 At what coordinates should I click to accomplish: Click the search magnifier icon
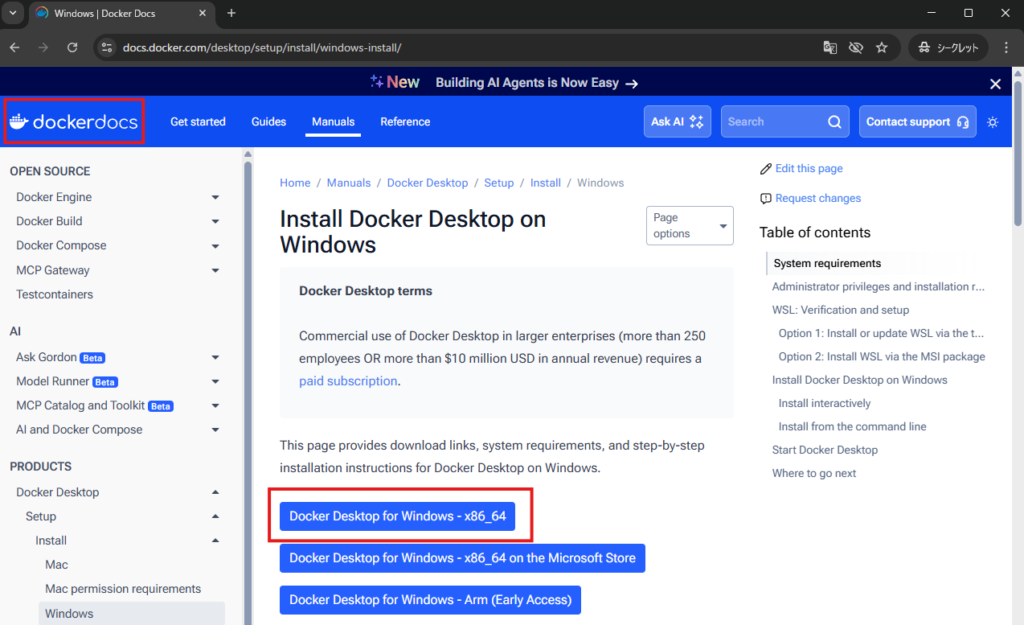coord(835,122)
